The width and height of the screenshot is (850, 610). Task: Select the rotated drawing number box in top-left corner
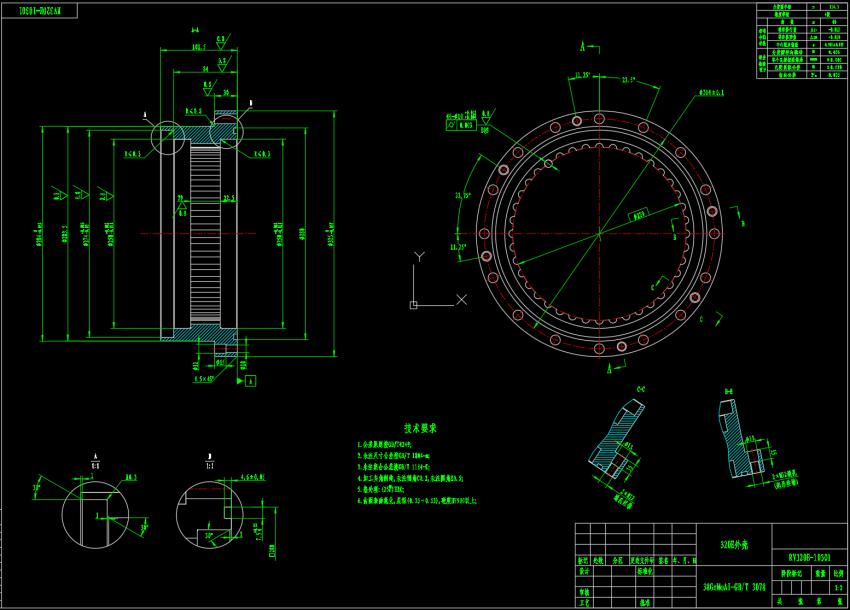[x=40, y=11]
